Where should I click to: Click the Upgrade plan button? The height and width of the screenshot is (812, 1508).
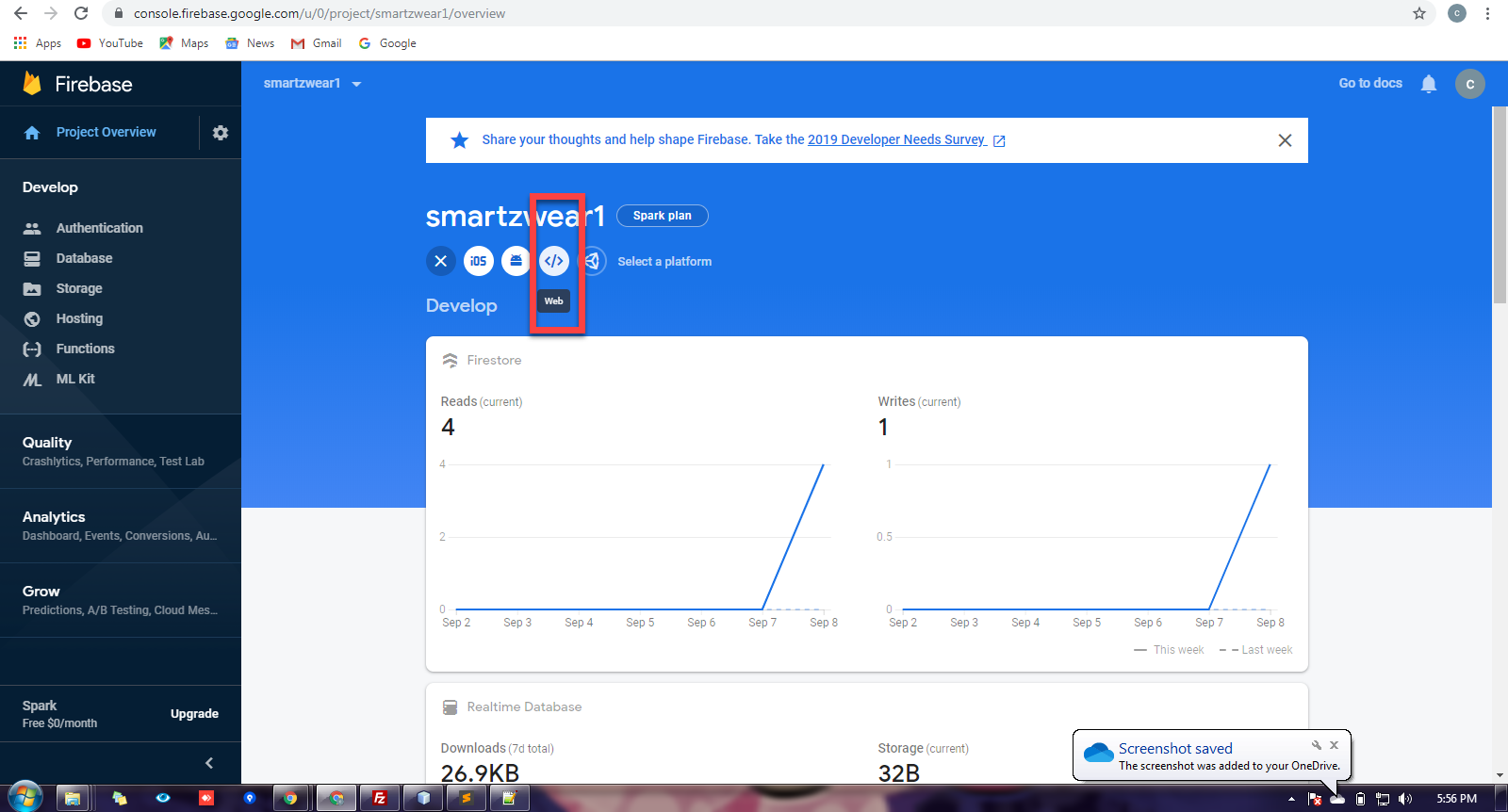194,714
